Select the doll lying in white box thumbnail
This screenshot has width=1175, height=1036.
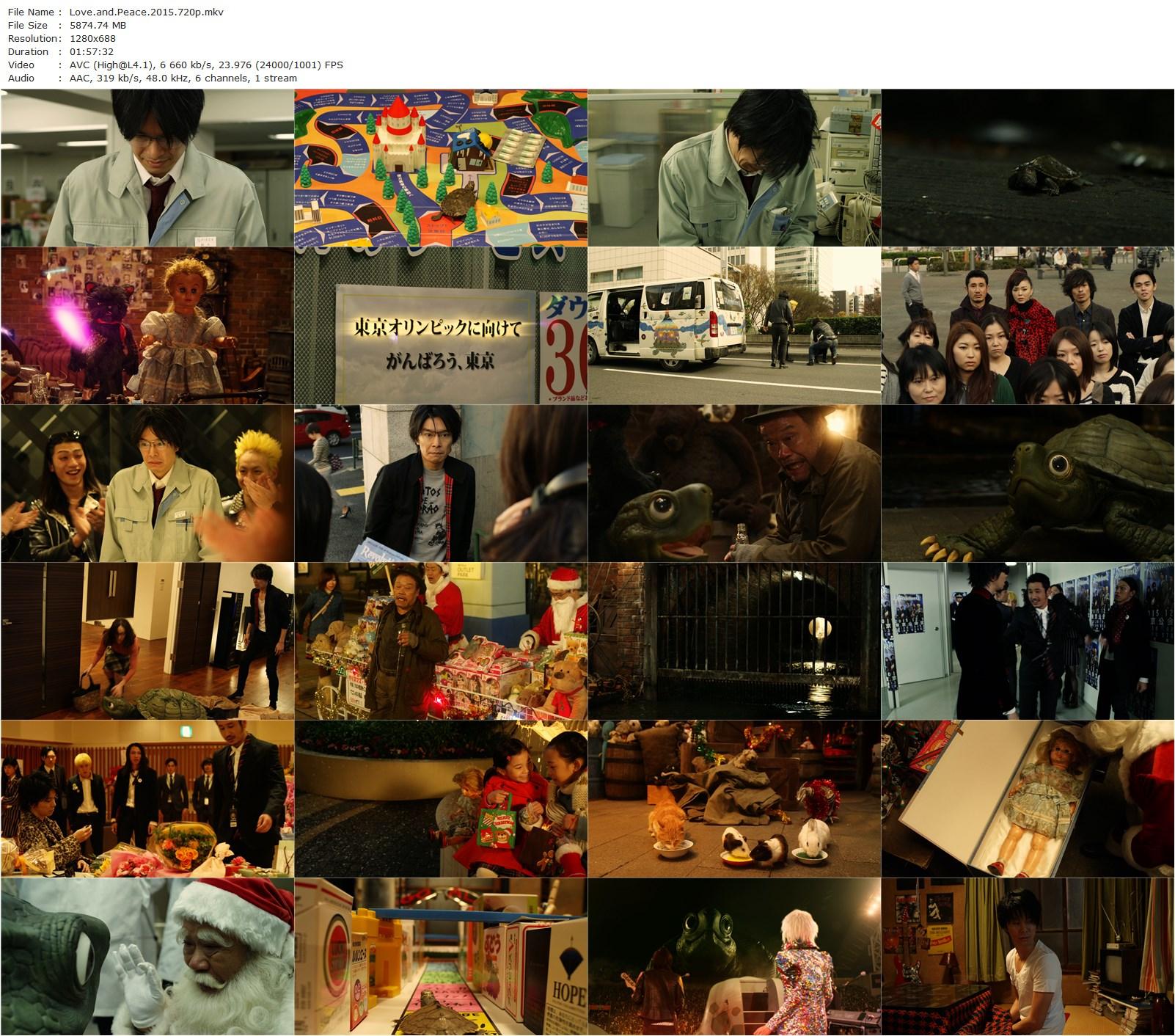[x=1027, y=799]
